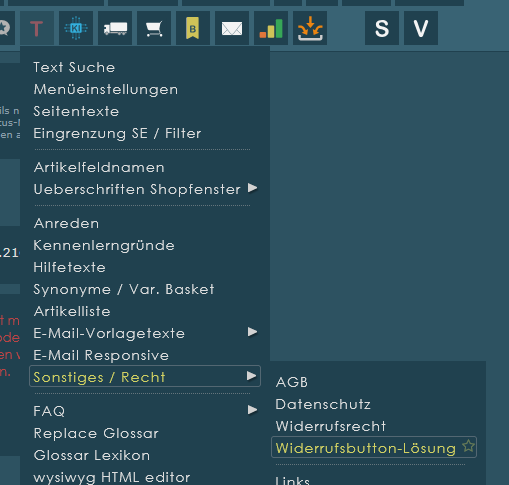Expand the Ueberschriften Shopfenster submenu arrow
Viewport: 509px width, 485px height.
[252, 188]
